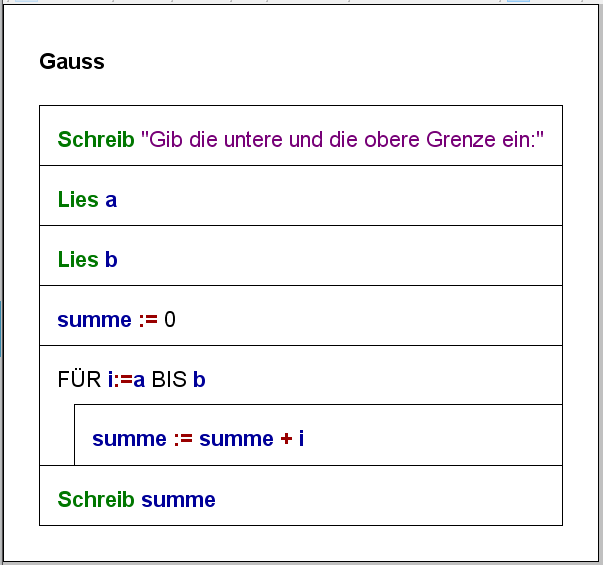Click the ':=' operator in 'summe := 0'
The image size is (603, 565).
click(x=148, y=320)
